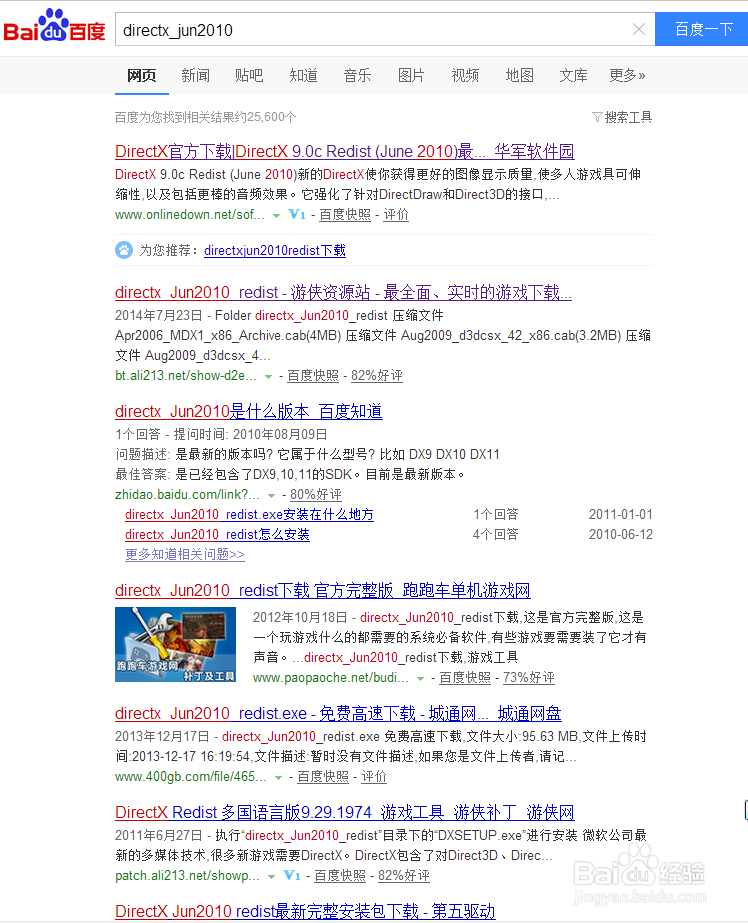Open the recommended directxjun2010redist下载 link
The height and width of the screenshot is (923, 748).
(275, 251)
